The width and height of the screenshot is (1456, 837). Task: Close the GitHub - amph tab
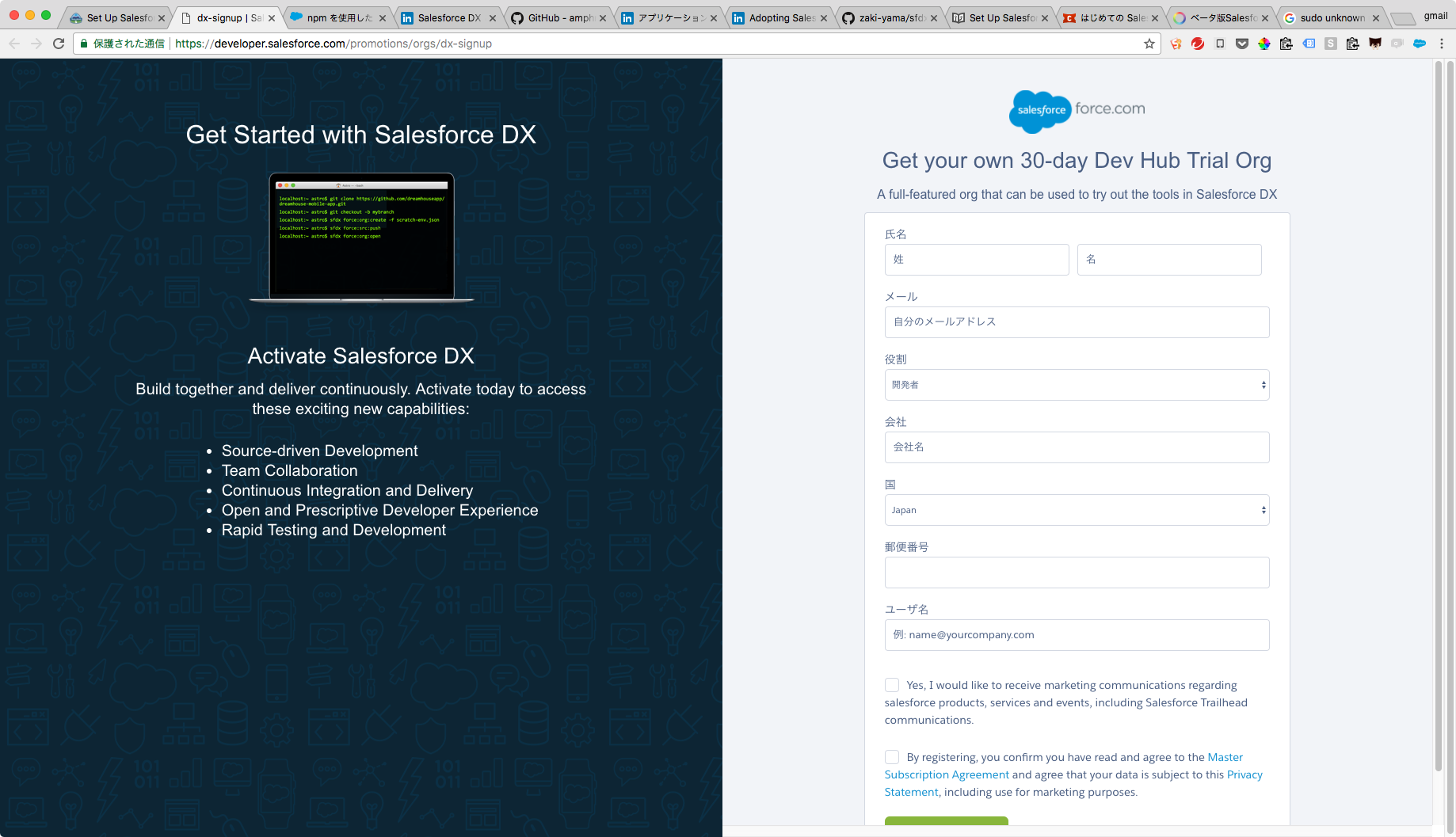click(604, 18)
